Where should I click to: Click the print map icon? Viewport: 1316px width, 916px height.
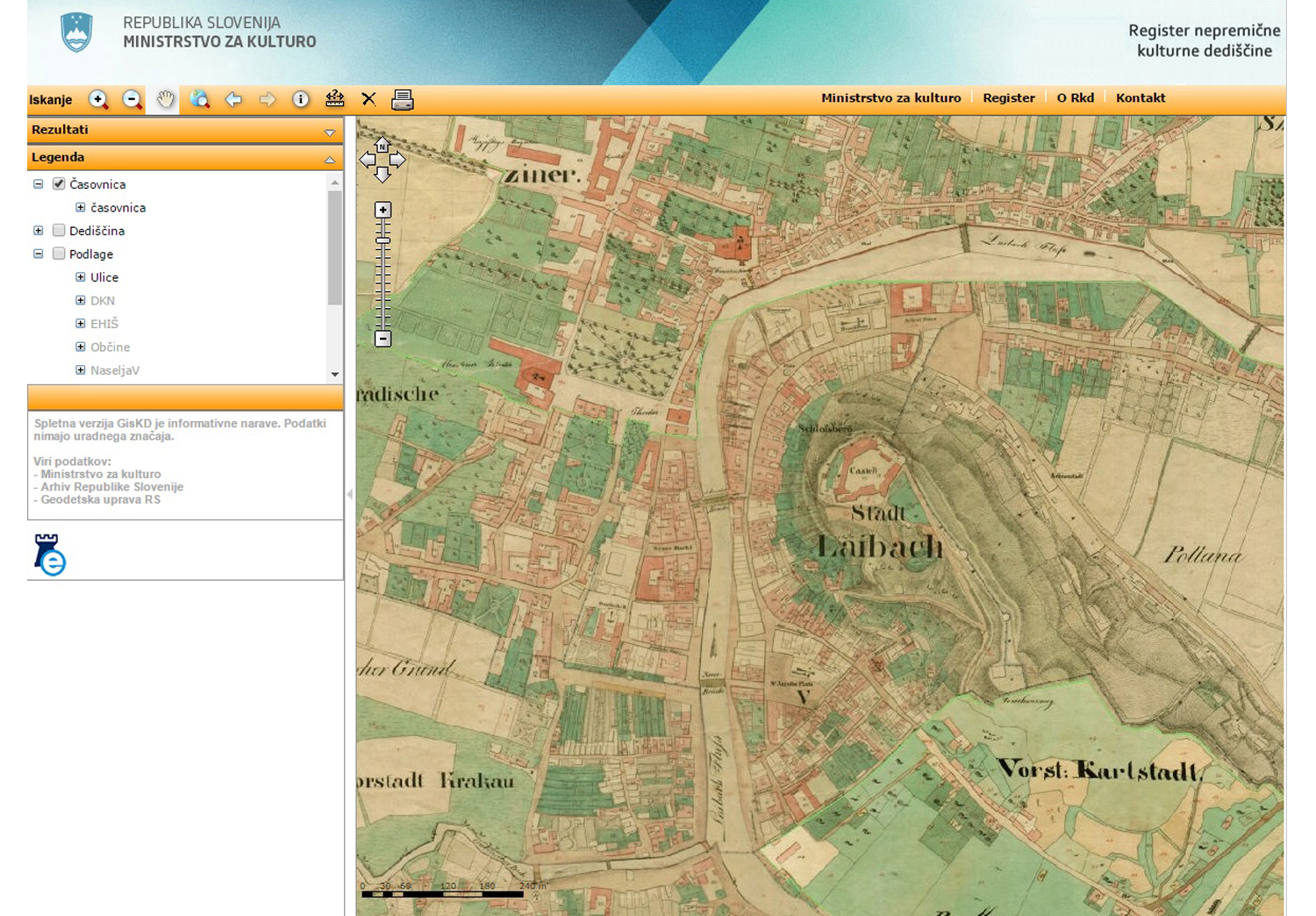click(402, 100)
